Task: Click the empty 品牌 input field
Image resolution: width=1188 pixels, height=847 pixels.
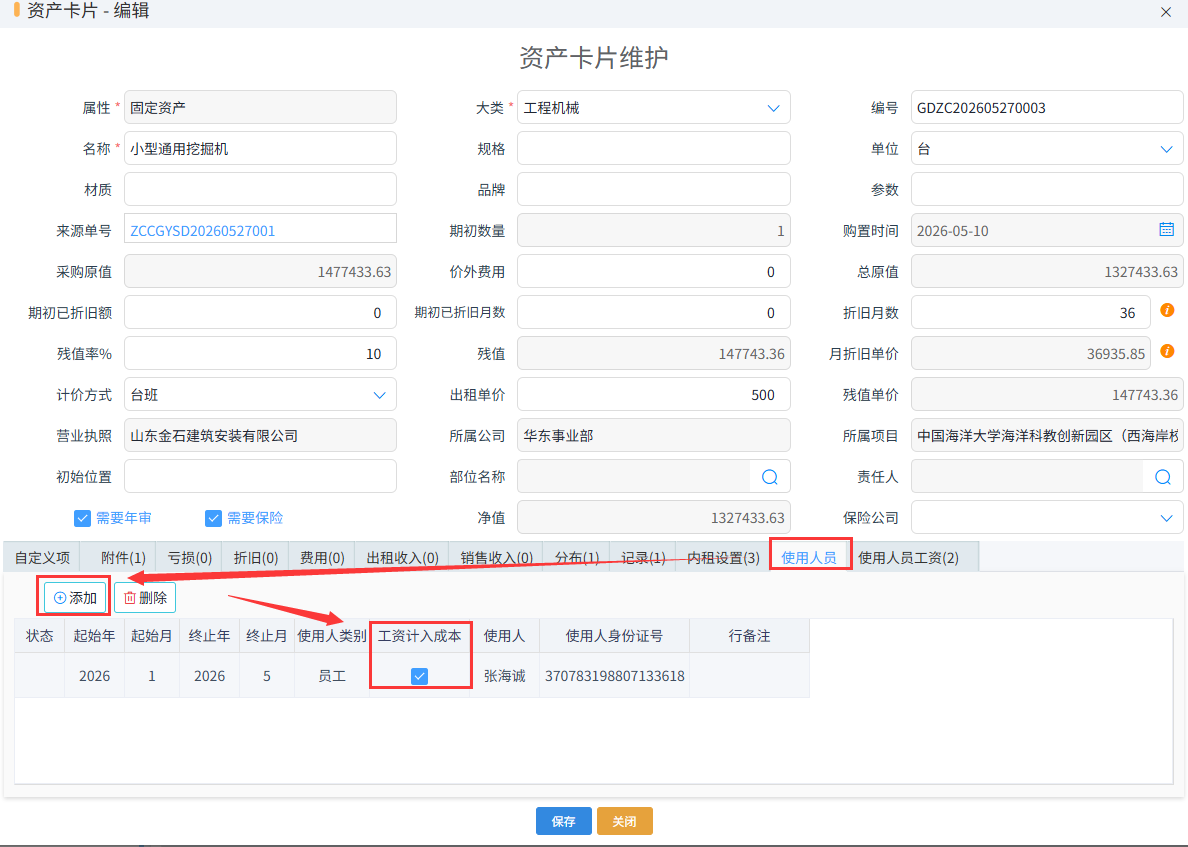Action: [654, 189]
